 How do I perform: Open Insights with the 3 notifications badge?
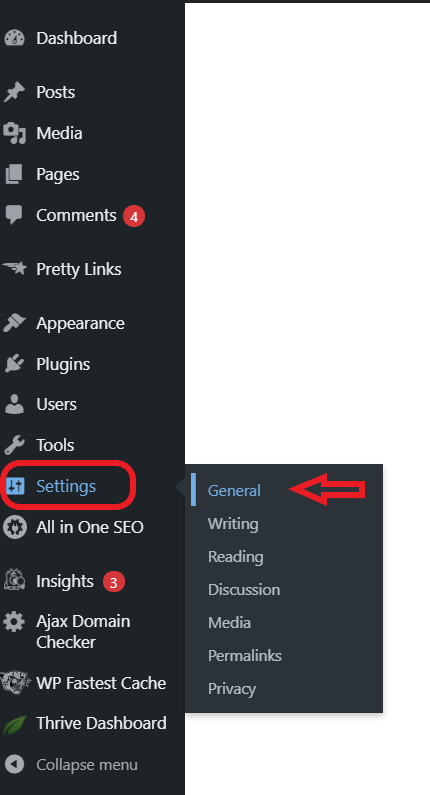point(64,582)
